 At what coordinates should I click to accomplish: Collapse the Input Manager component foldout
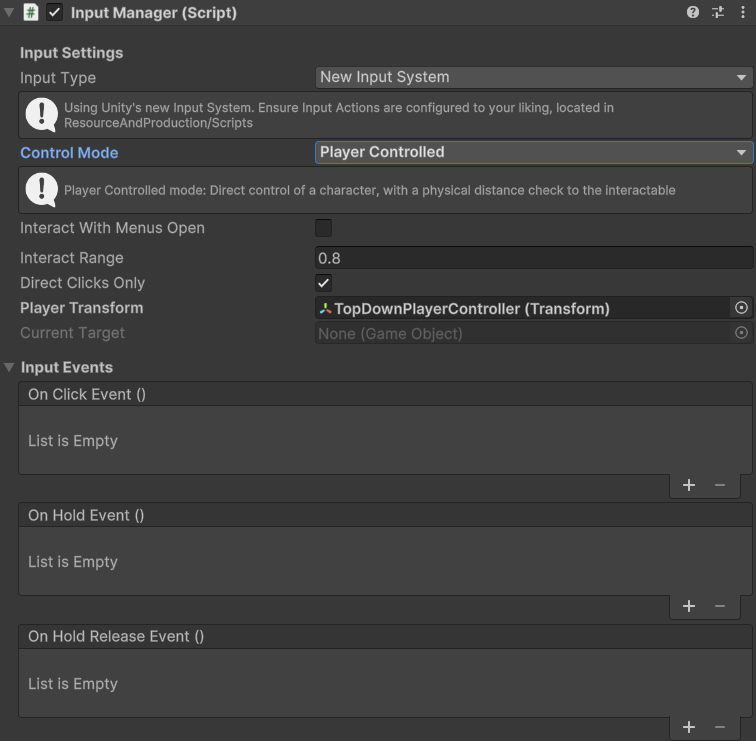tap(10, 13)
